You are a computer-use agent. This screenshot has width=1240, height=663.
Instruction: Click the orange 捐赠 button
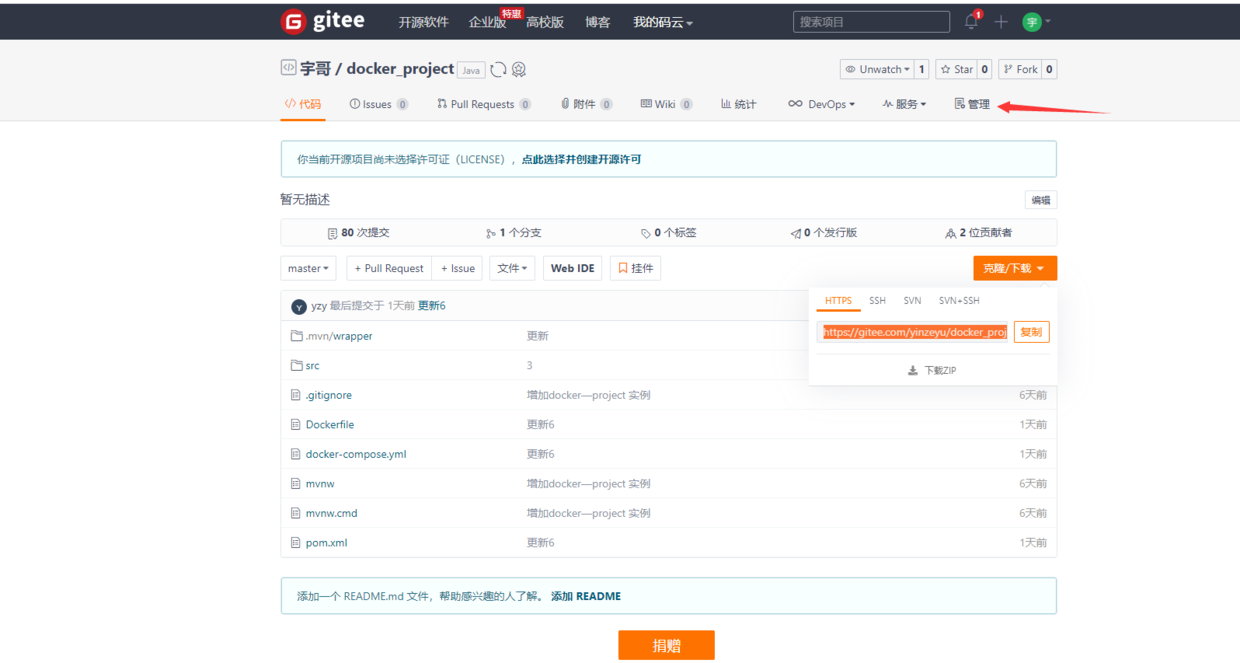click(666, 645)
